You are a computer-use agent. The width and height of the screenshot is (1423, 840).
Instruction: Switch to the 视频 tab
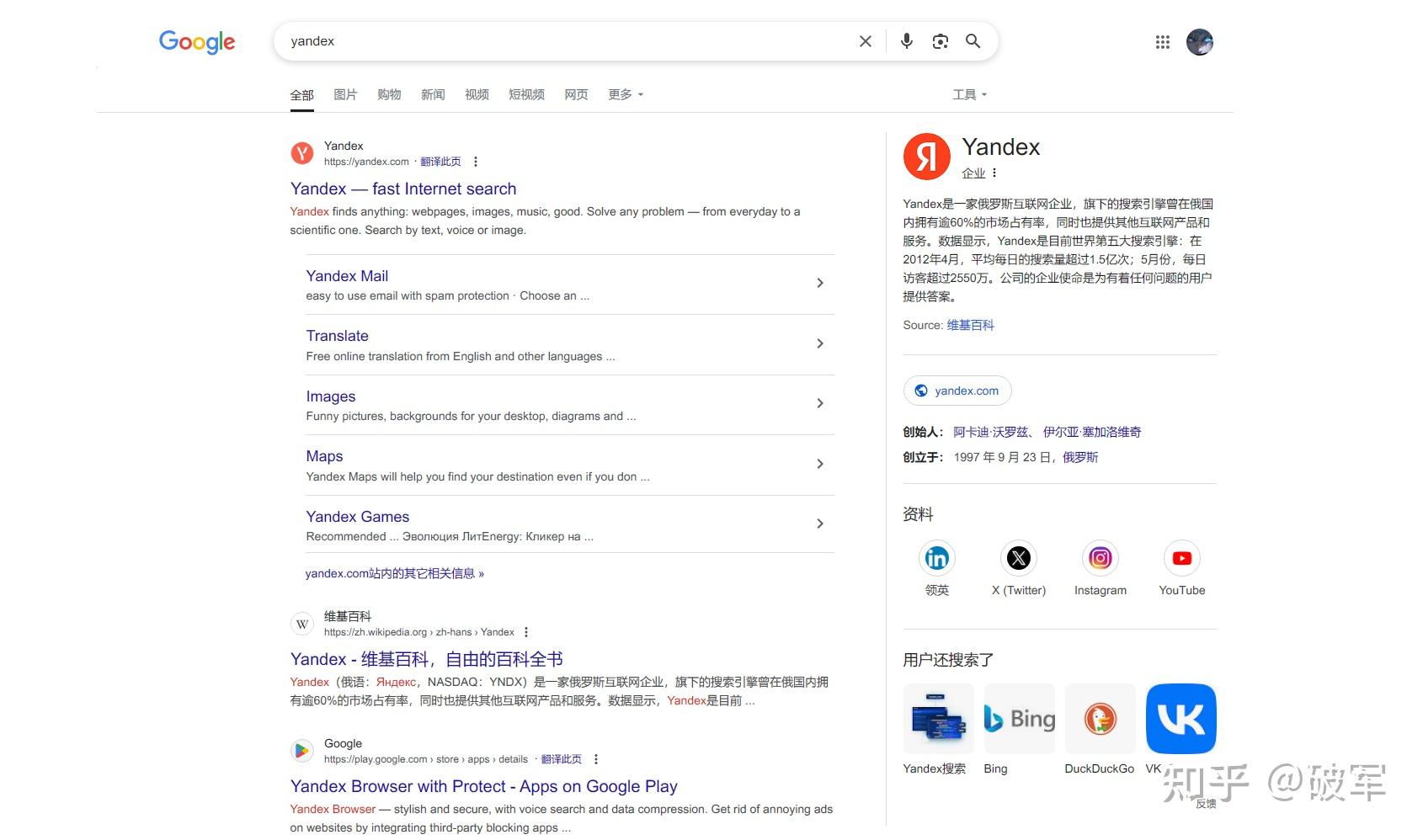coord(477,94)
